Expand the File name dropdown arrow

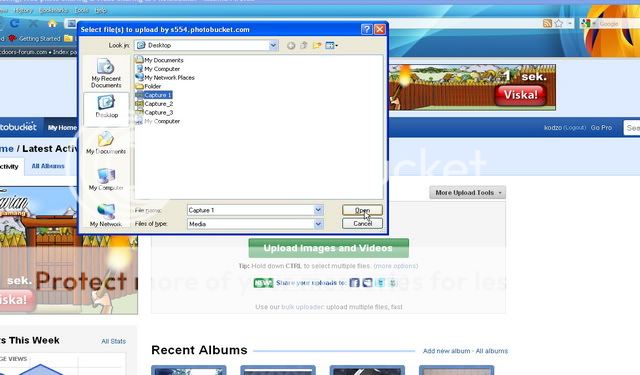318,210
